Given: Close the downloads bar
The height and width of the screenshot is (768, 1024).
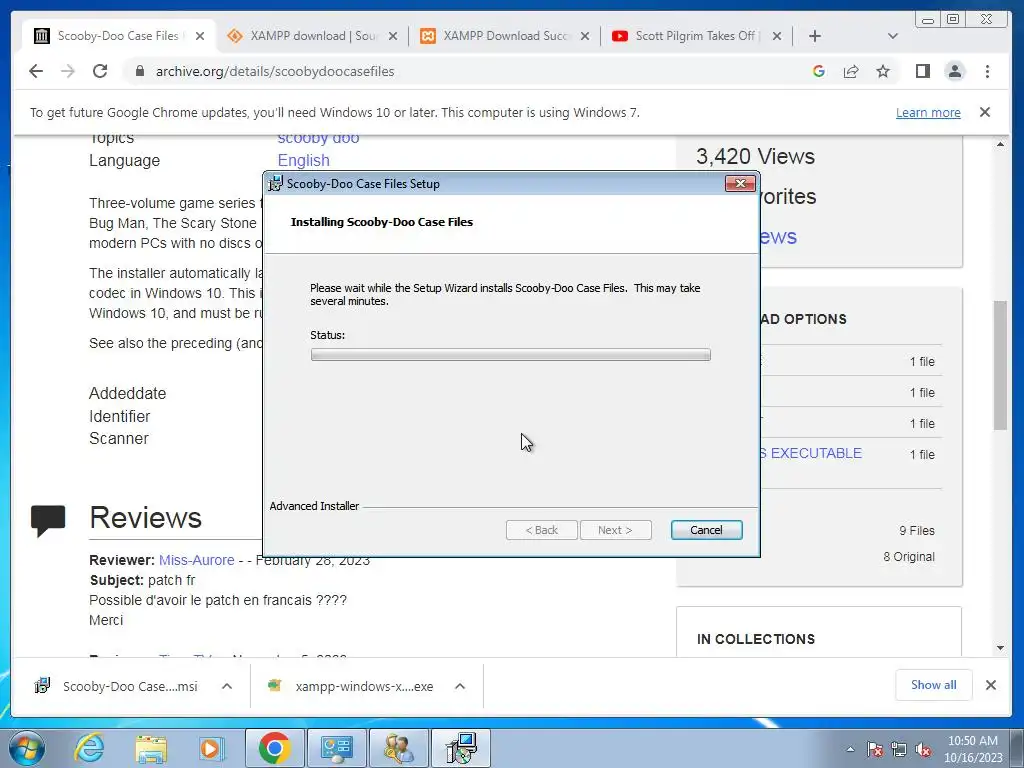Looking at the screenshot, I should pos(991,685).
